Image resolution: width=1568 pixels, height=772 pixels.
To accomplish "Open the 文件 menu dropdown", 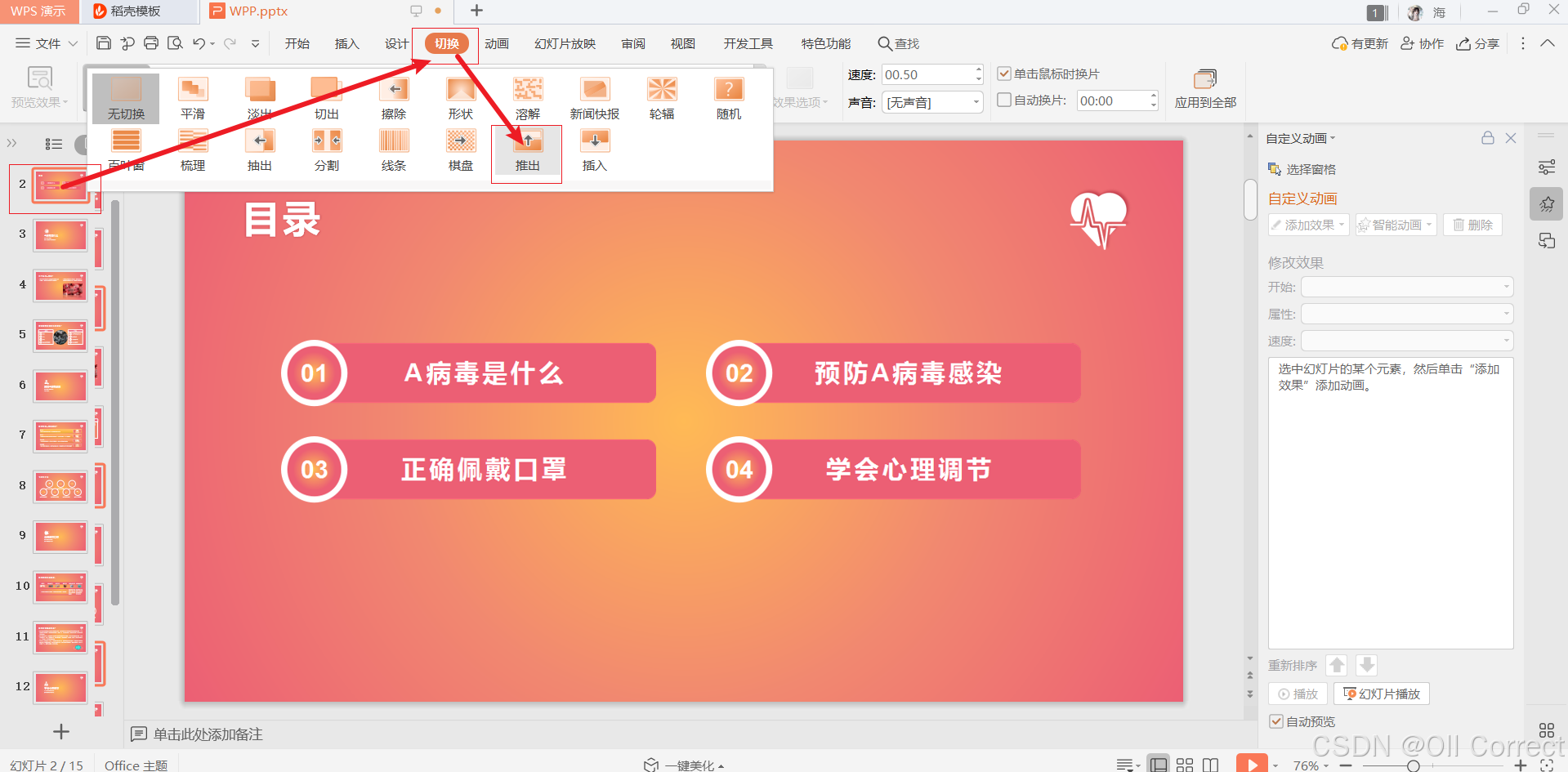I will point(47,43).
